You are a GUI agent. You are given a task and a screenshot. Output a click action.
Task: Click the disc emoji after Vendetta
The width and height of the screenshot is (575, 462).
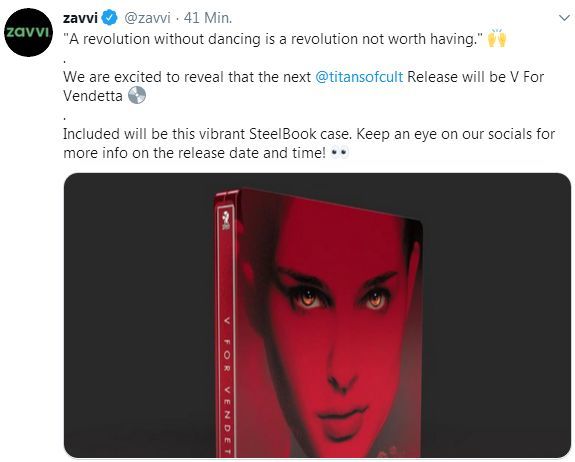pyautogui.click(x=137, y=95)
